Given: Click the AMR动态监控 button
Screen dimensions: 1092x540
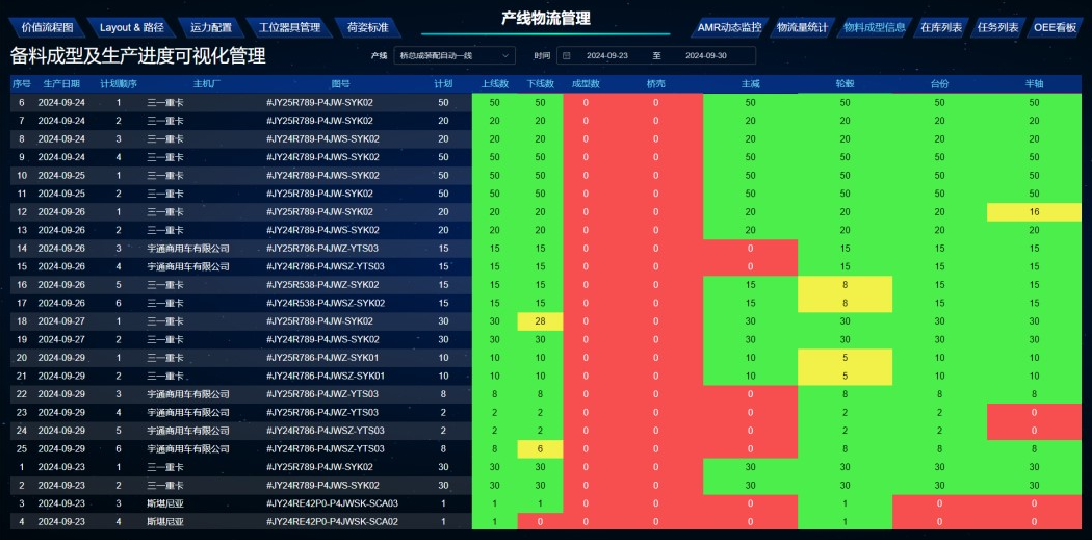Looking at the screenshot, I should coord(729,28).
